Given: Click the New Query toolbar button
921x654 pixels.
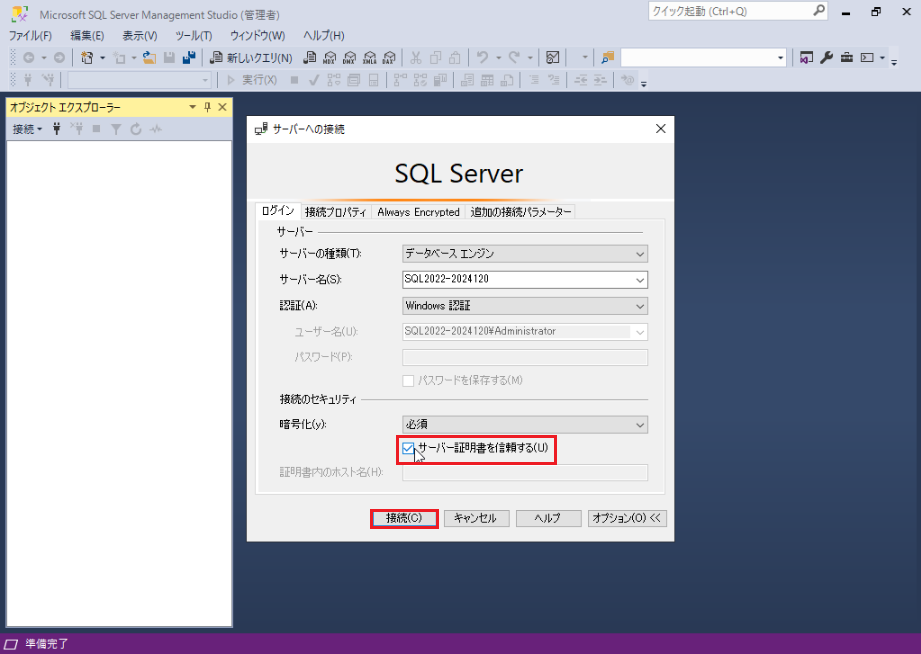Looking at the screenshot, I should [251, 58].
